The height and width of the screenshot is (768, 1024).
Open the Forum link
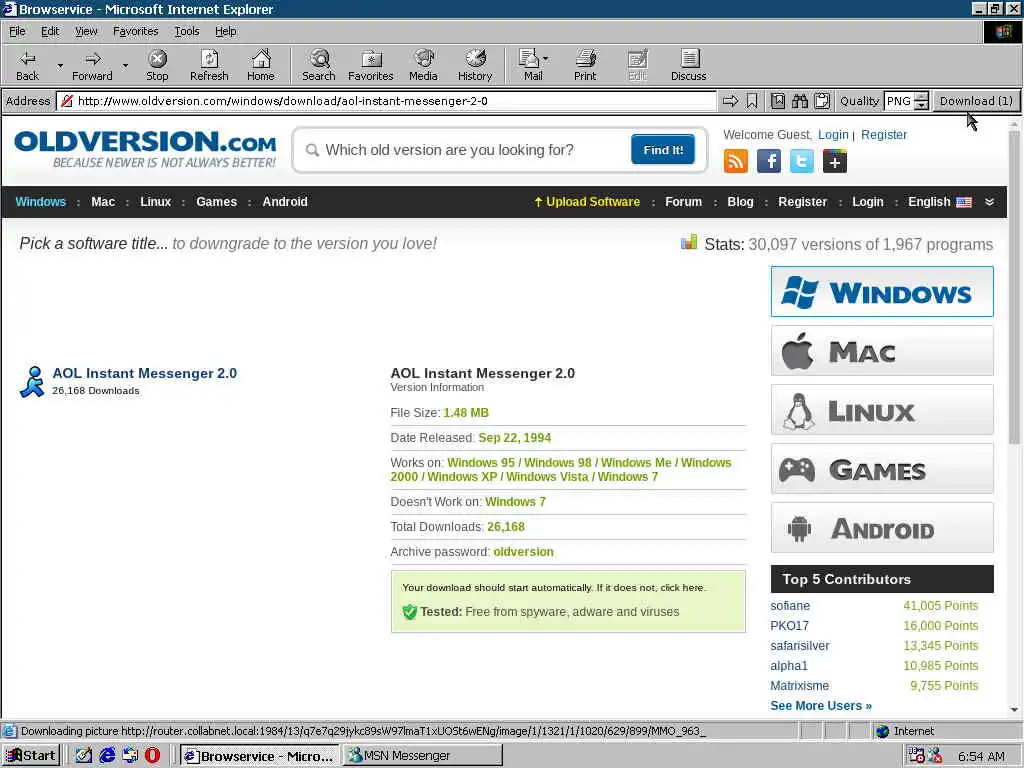(x=683, y=202)
